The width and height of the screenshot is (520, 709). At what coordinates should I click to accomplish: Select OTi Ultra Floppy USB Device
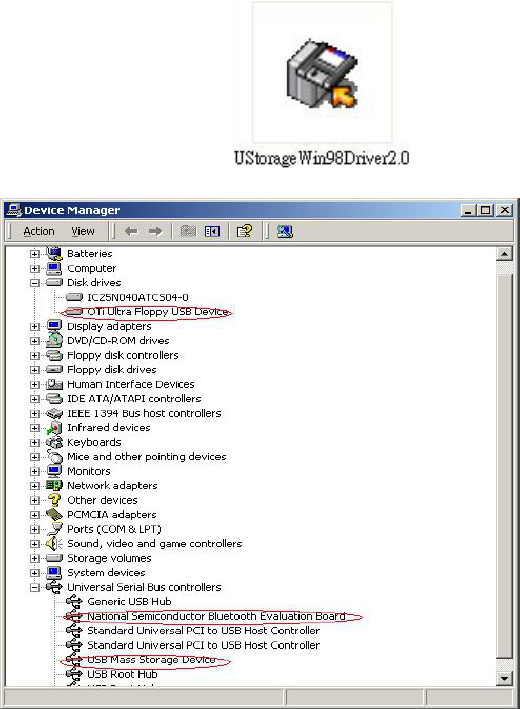[x=158, y=312]
